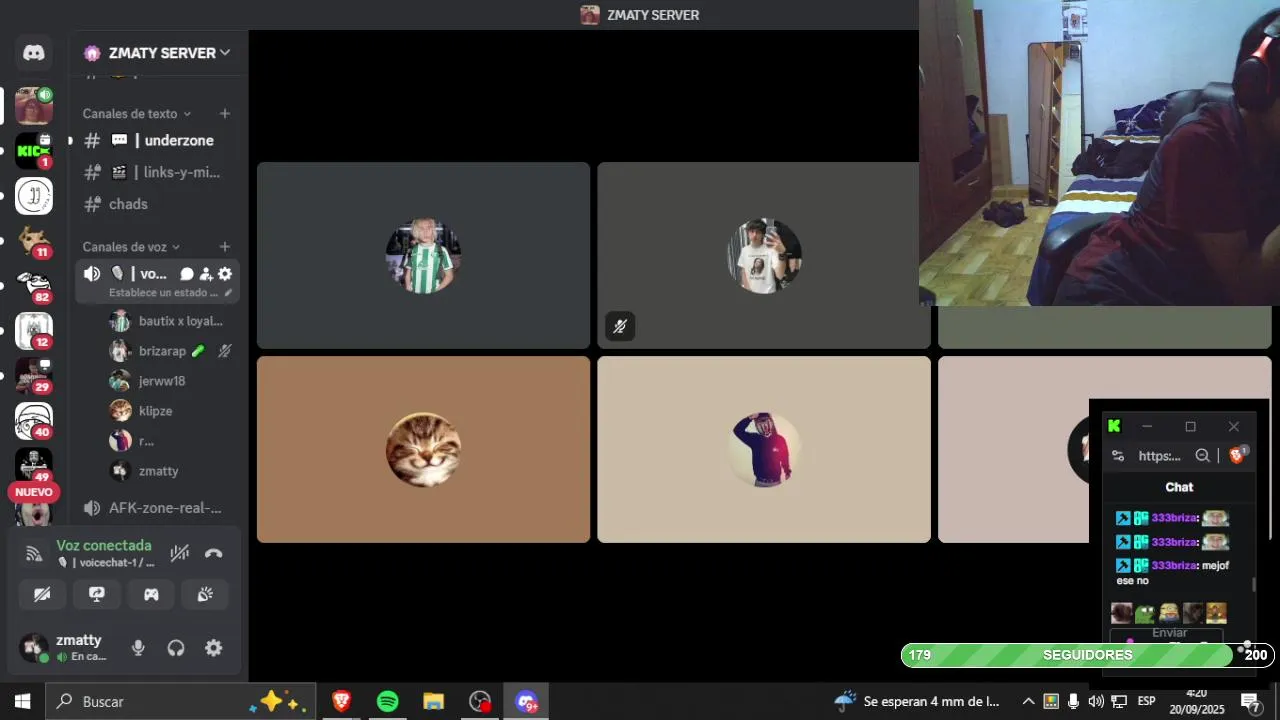Click the Kick chat scrollbar

(x=1254, y=583)
